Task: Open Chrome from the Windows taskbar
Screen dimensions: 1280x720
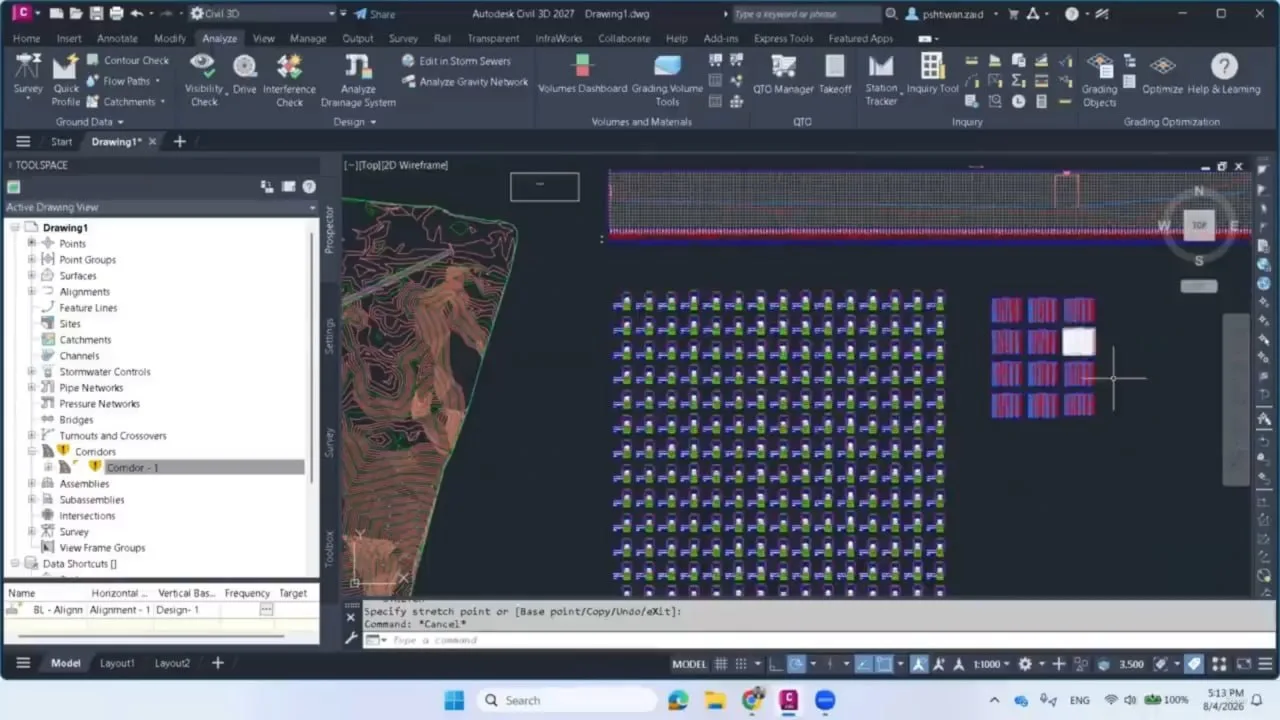Action: (752, 700)
